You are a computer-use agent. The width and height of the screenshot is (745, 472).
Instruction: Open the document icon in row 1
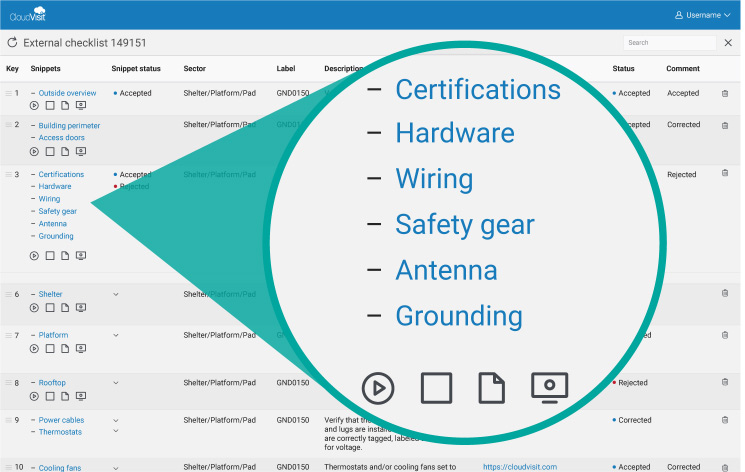coord(65,106)
